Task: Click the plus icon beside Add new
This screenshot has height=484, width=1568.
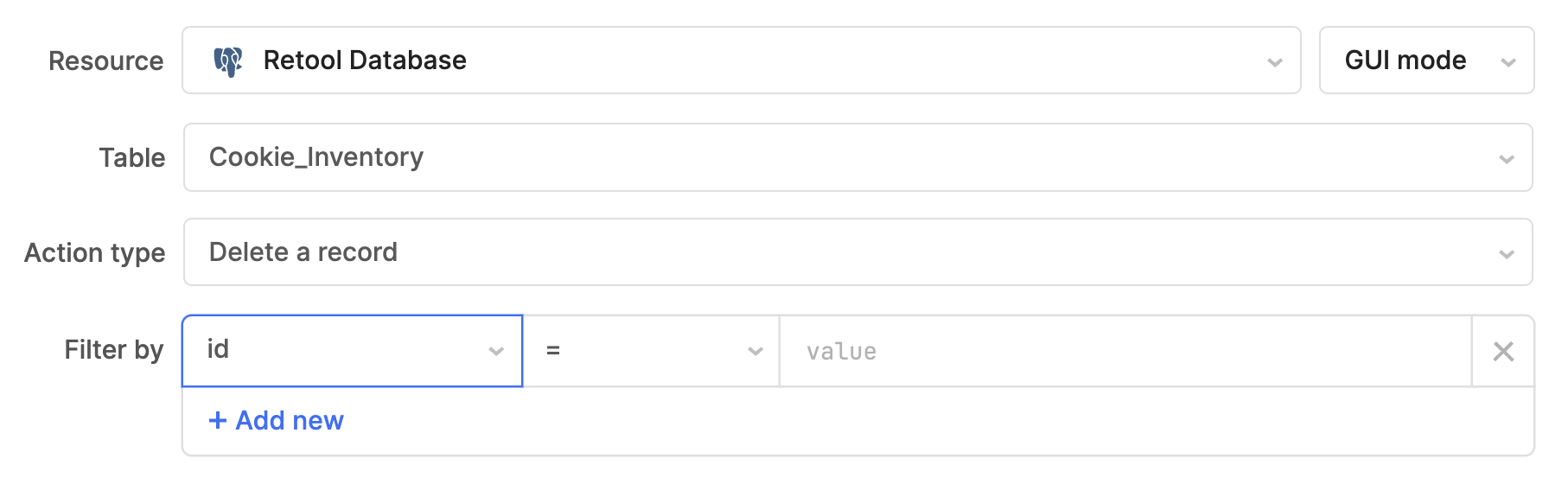Action: [x=218, y=421]
